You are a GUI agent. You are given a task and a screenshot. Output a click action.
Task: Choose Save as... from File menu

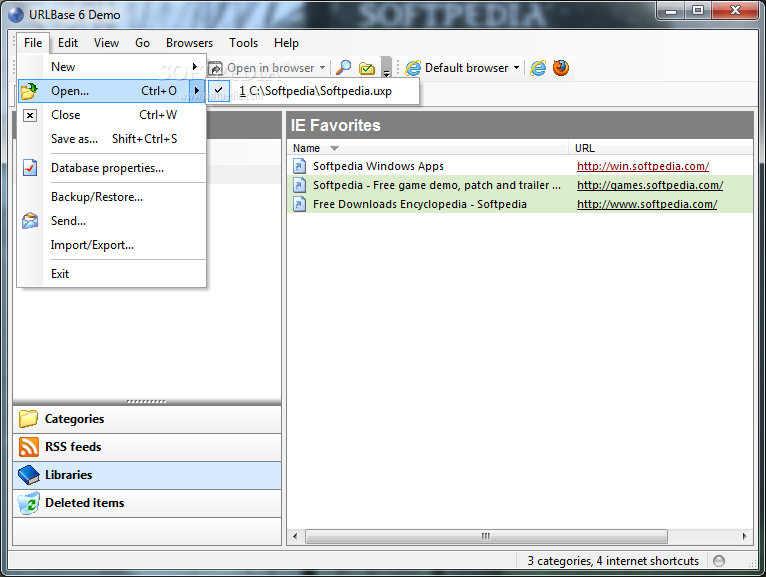pos(111,139)
